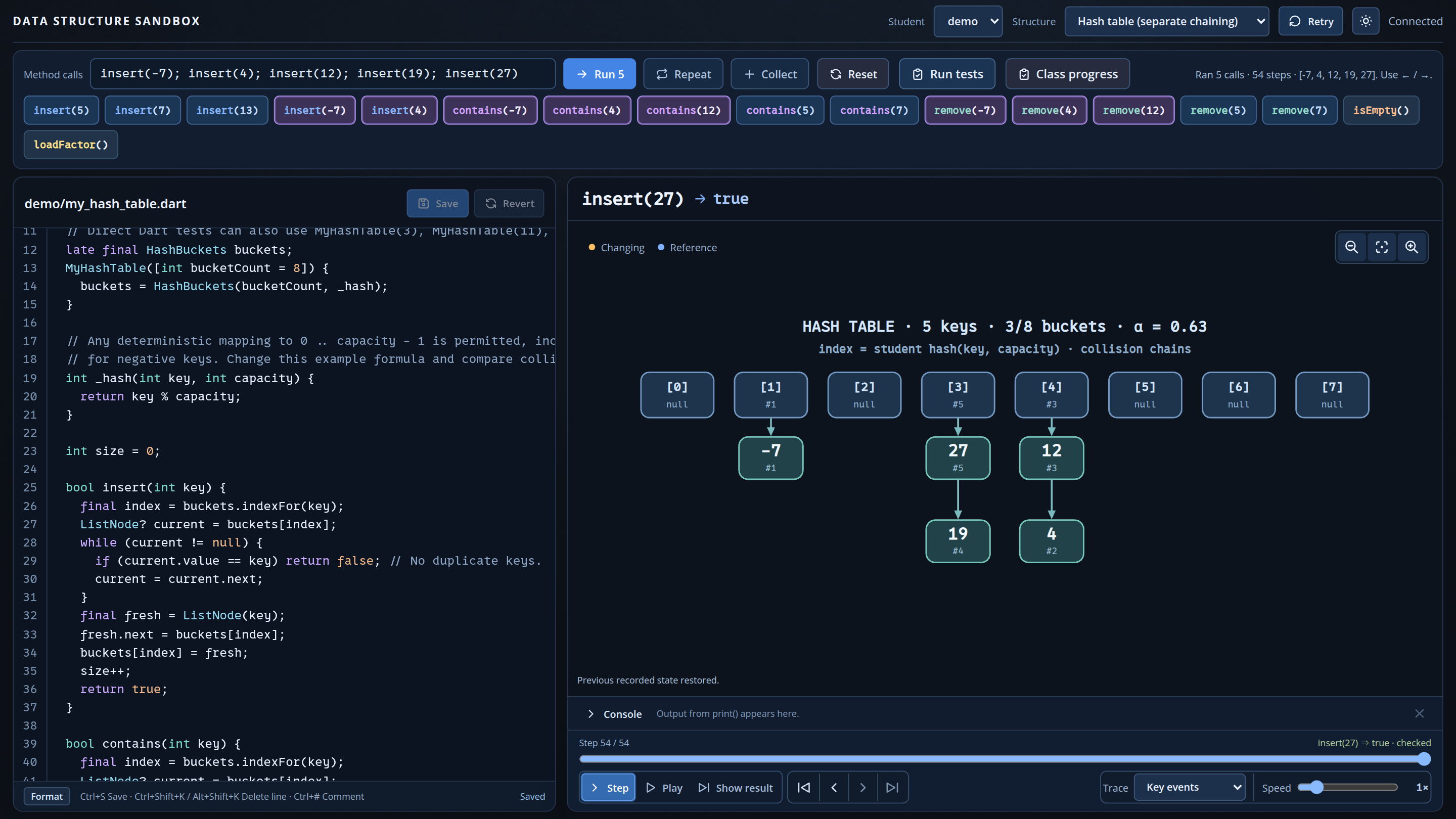This screenshot has width=1456, height=819.
Task: Select node 19 in chain
Action: click(x=958, y=541)
